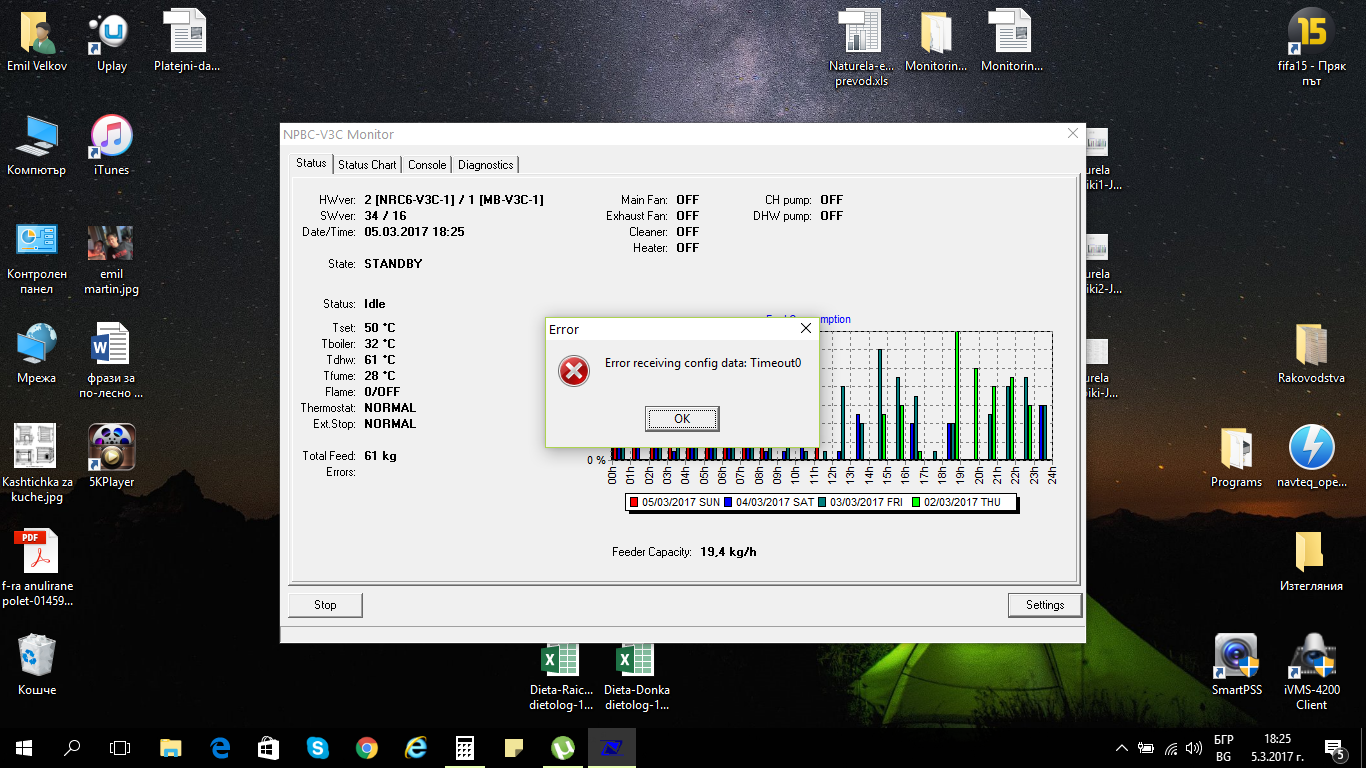This screenshot has height=768, width=1366.
Task: Open Skype from the taskbar
Action: 318,747
